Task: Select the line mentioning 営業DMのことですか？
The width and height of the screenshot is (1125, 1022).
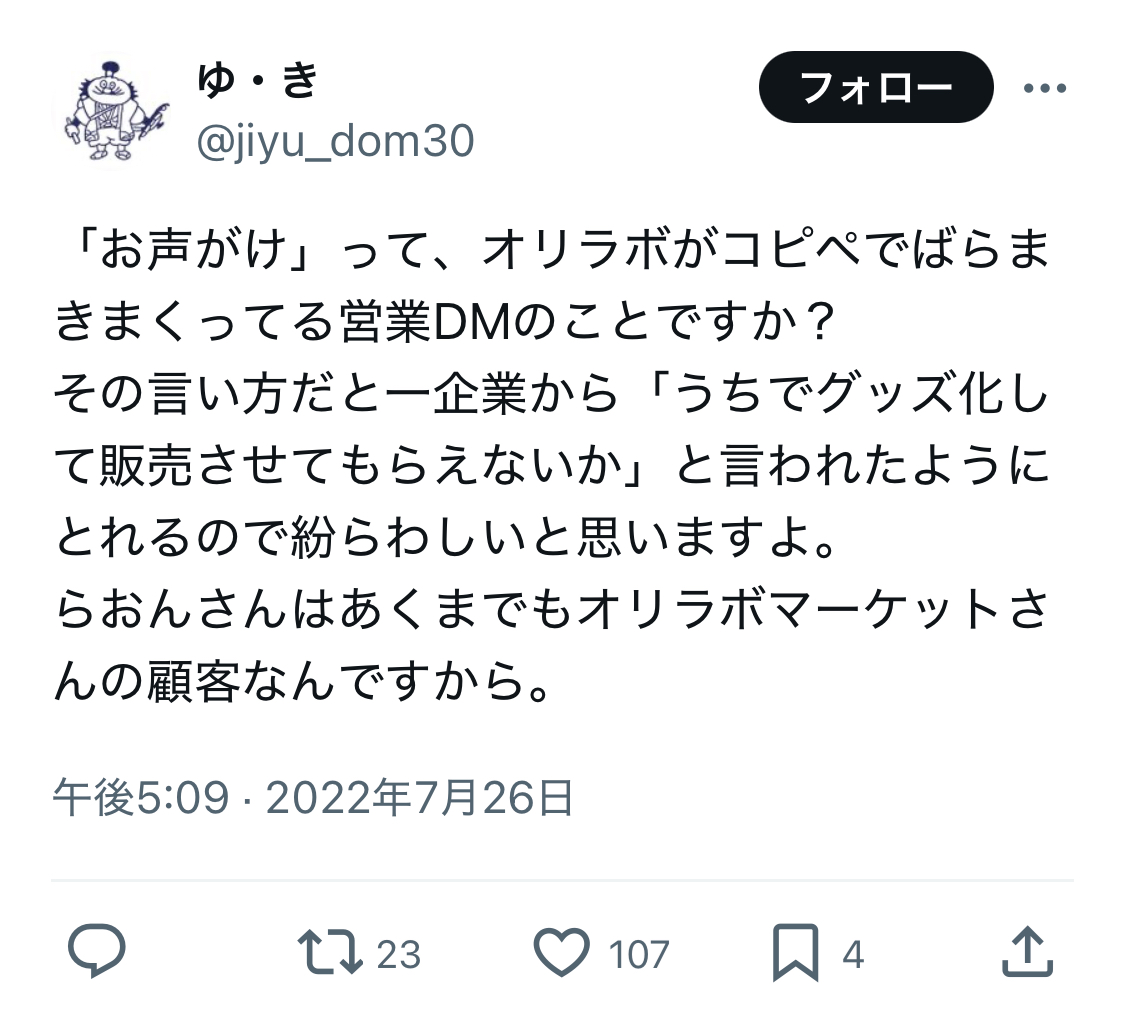Action: (x=445, y=322)
